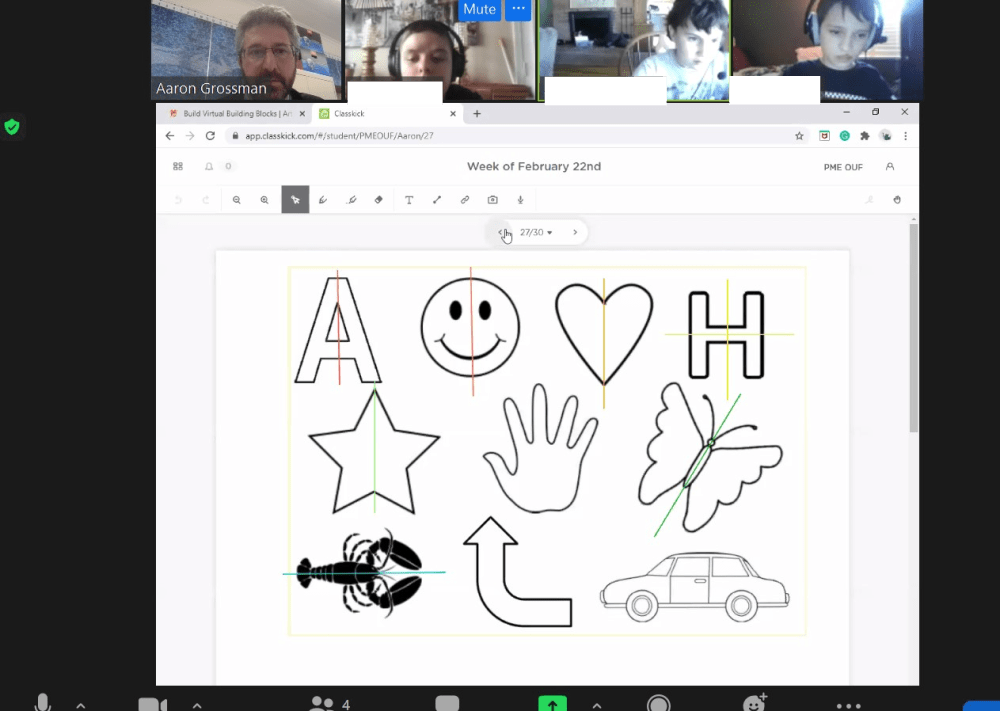Viewport: 1000px width, 711px height.
Task: Click the browser address bar URL
Action: point(340,136)
